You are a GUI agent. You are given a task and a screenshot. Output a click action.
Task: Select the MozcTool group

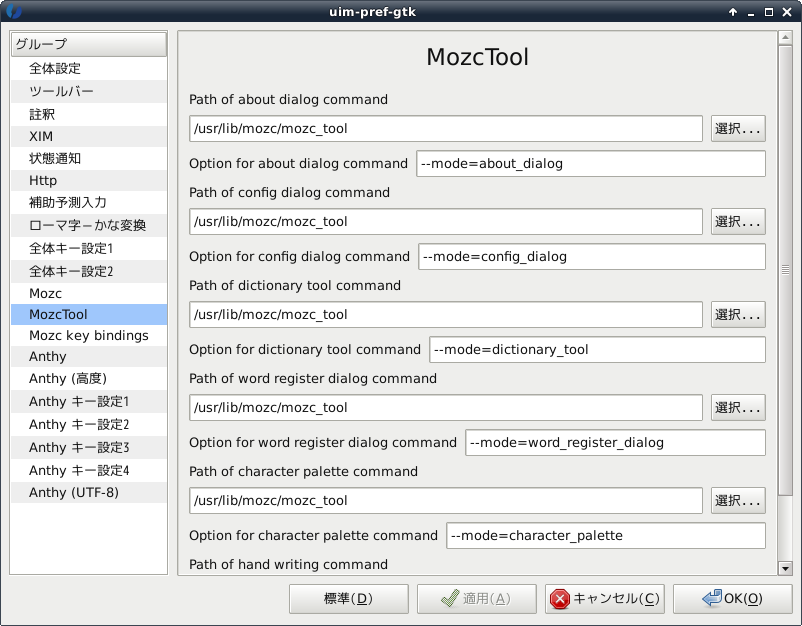88,314
